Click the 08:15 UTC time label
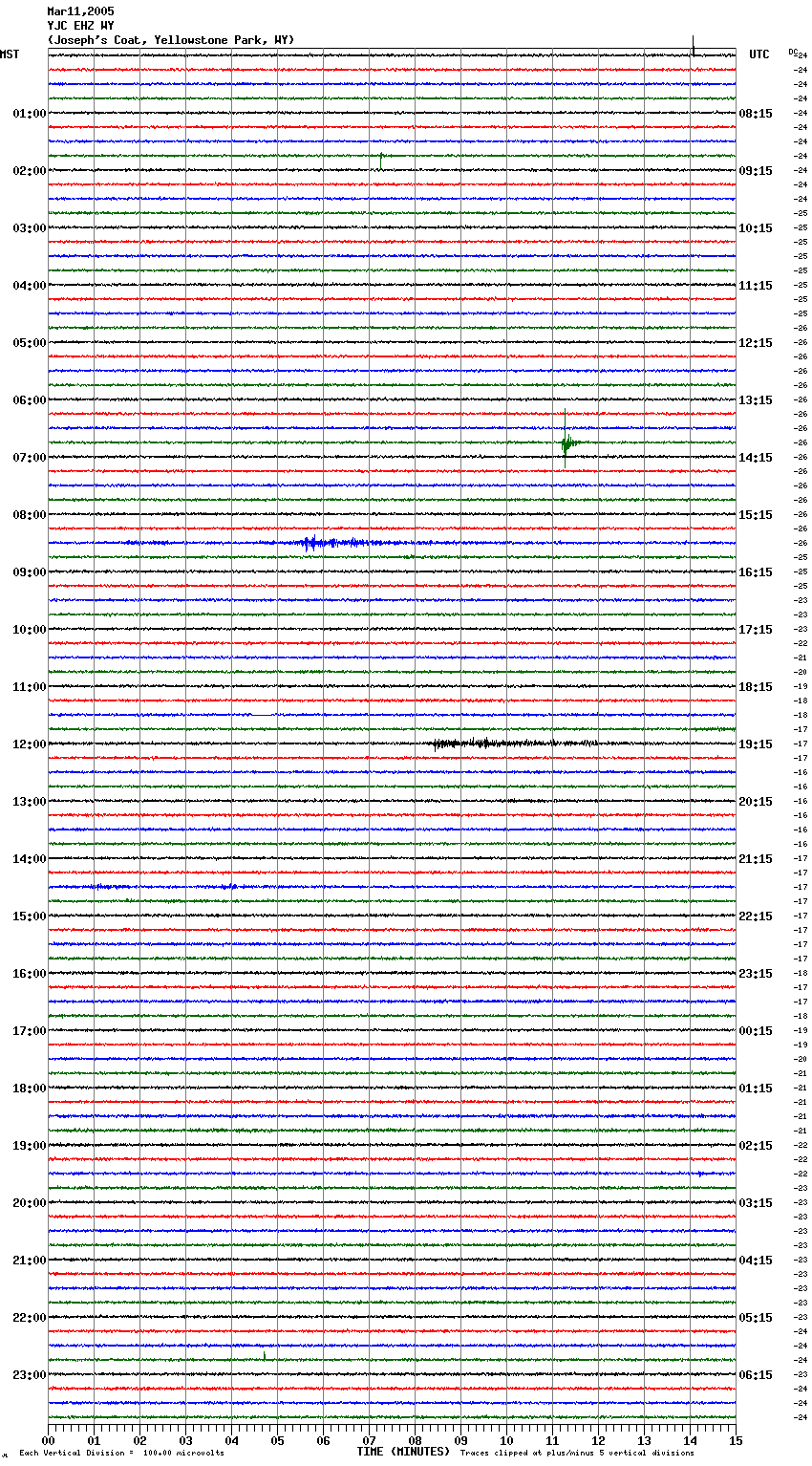This screenshot has width=812, height=1466. (756, 114)
